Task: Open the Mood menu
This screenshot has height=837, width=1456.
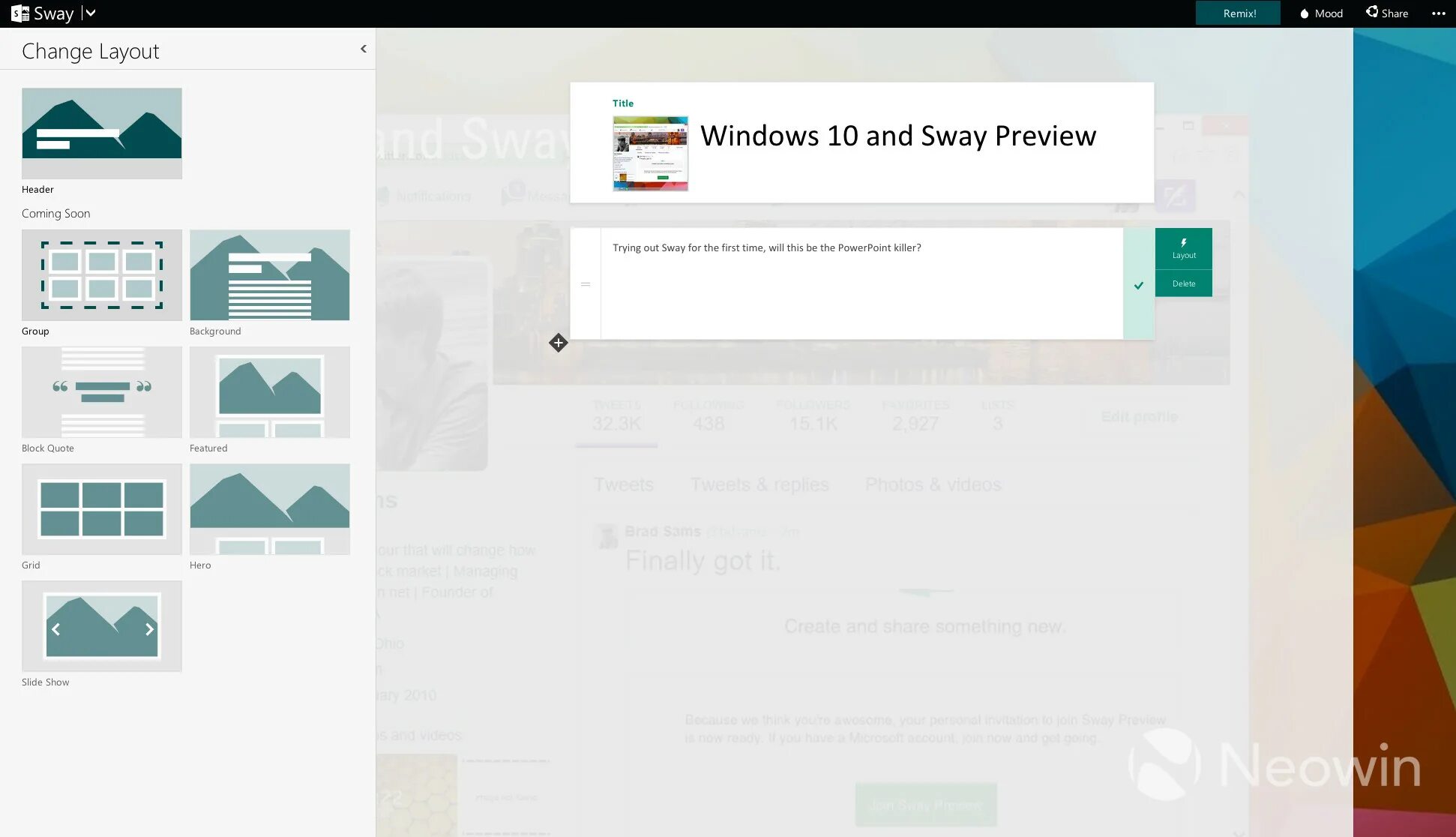Action: coord(1321,13)
